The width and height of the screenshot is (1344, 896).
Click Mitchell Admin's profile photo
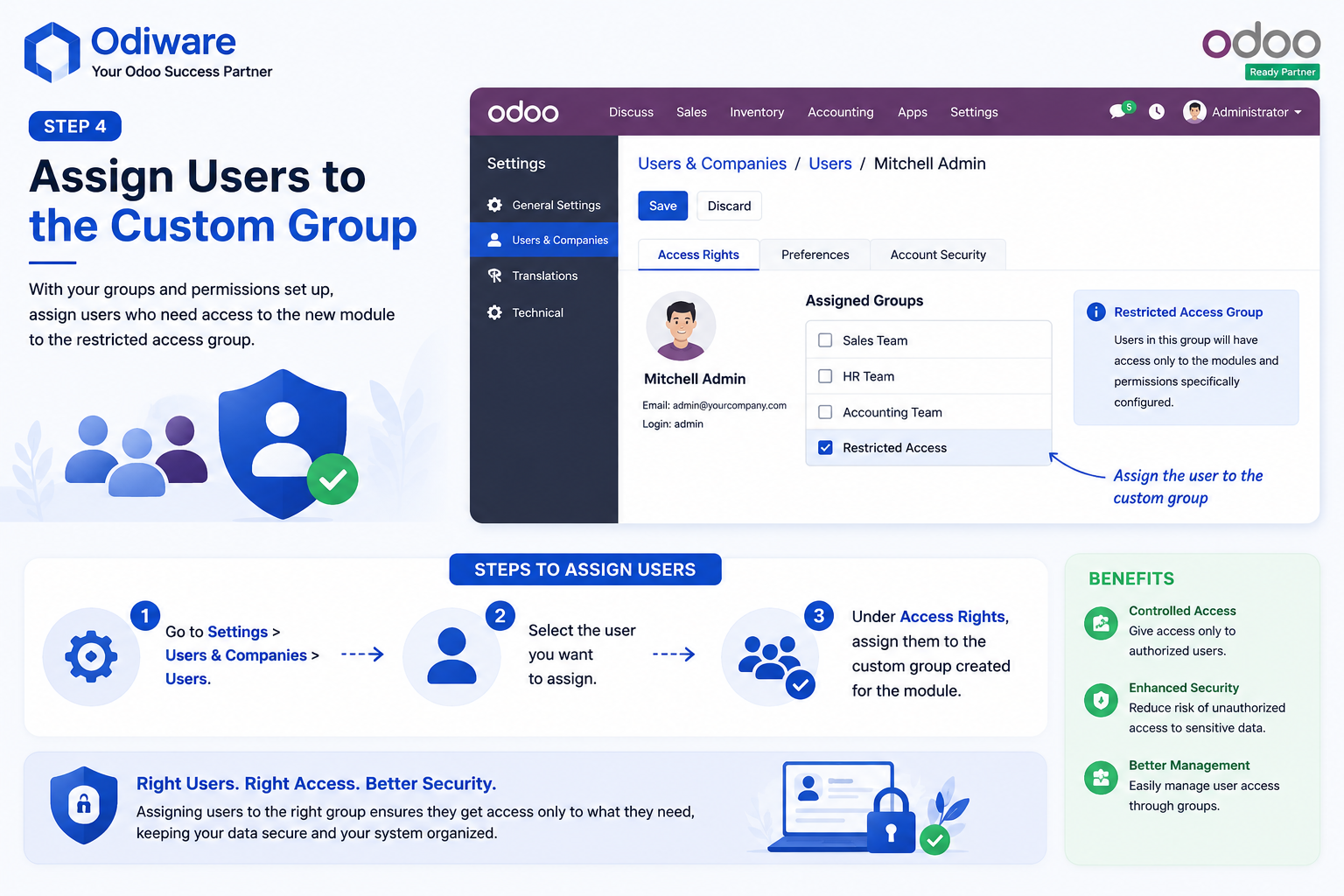(x=681, y=326)
